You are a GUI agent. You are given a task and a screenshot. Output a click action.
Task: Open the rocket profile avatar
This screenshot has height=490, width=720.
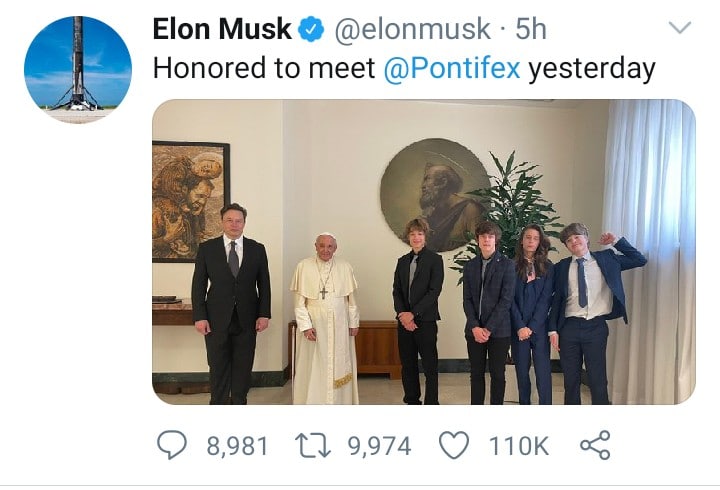coord(78,70)
